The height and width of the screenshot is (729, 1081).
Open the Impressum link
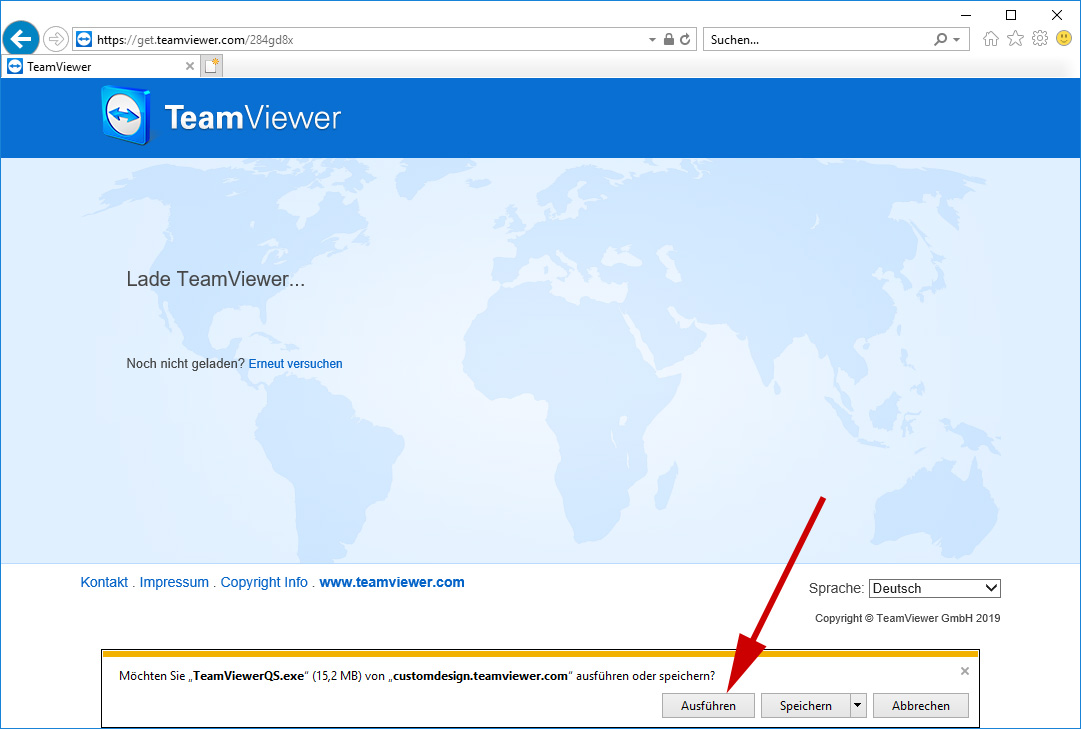pyautogui.click(x=174, y=582)
